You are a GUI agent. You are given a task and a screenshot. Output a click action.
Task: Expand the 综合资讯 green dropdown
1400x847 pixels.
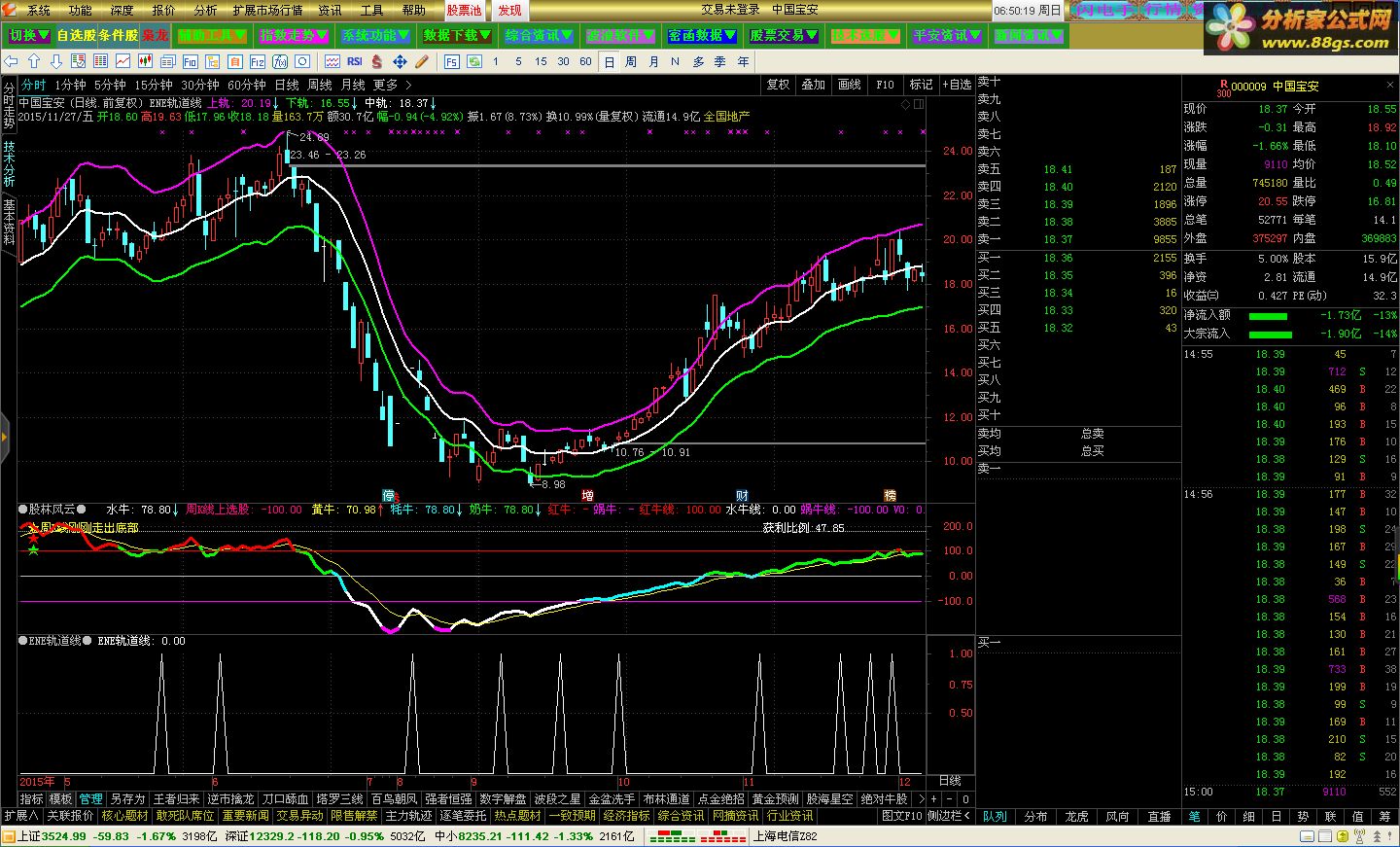539,36
